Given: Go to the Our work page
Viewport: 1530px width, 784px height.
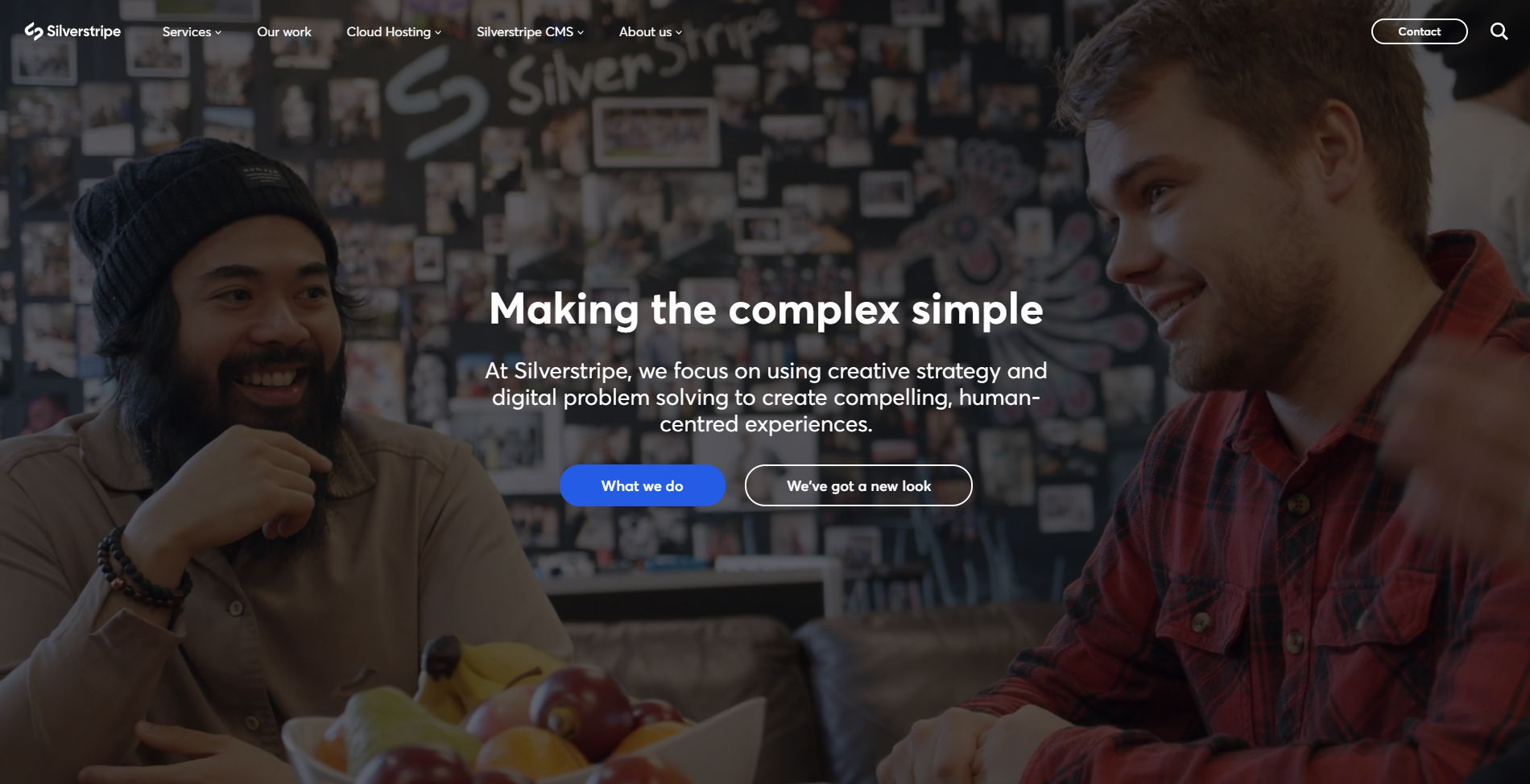Looking at the screenshot, I should click(284, 32).
